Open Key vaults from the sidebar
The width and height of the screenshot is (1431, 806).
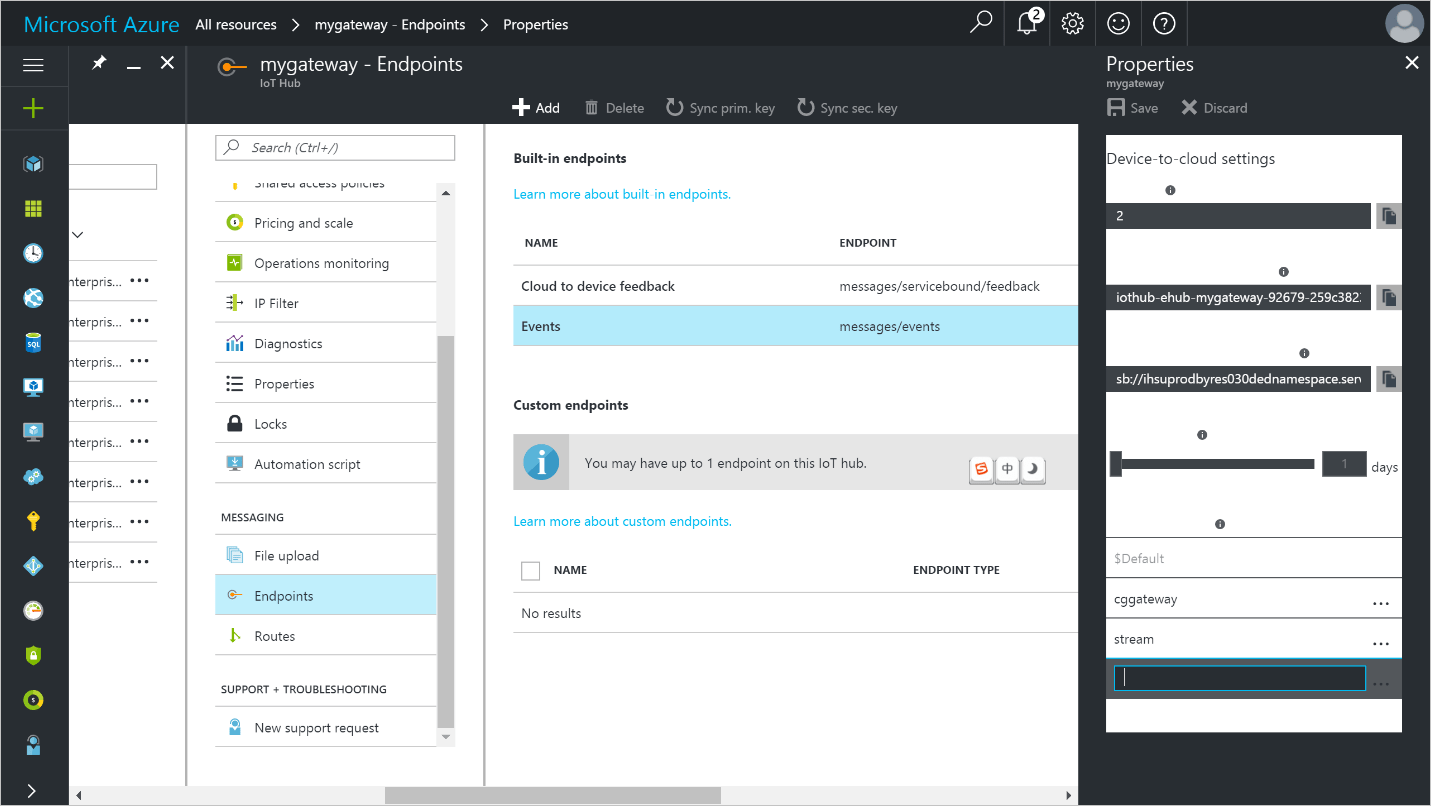point(33,521)
